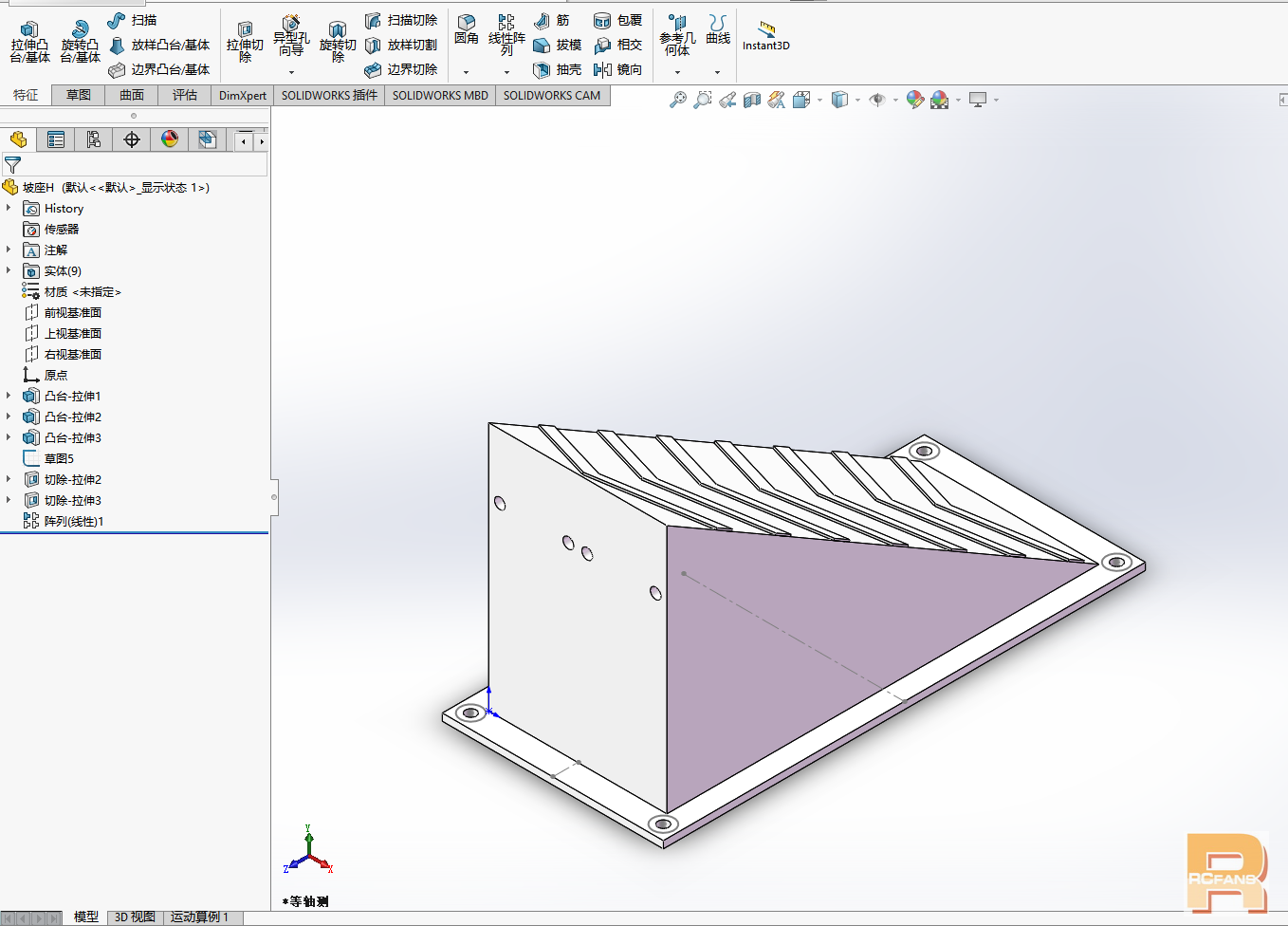Expand the 切除-拉伸2 feature node

(9, 479)
